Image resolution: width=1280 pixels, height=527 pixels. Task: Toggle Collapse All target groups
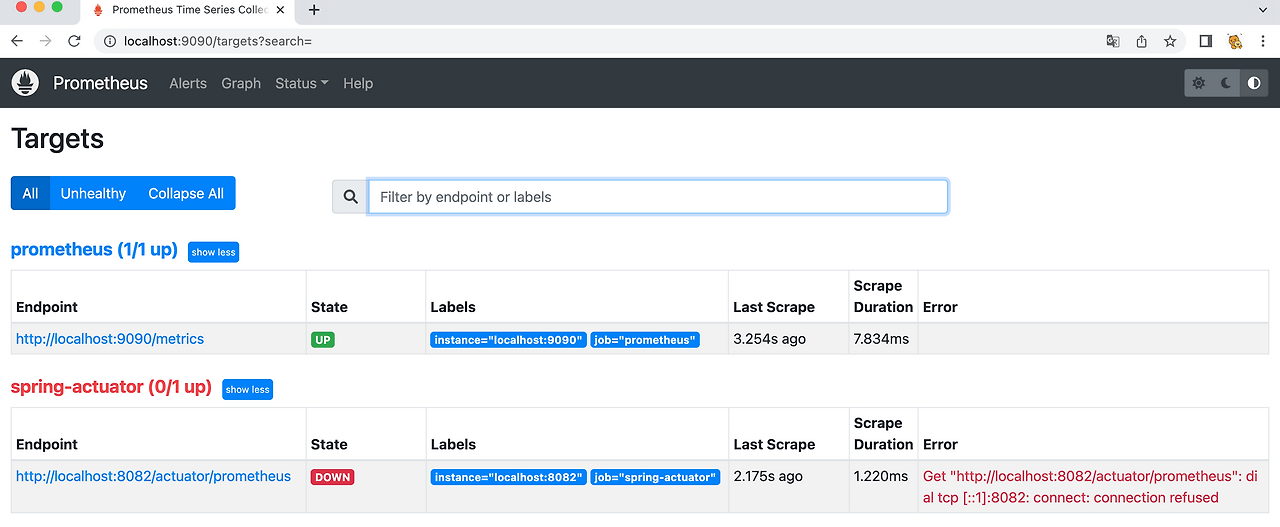tap(186, 194)
